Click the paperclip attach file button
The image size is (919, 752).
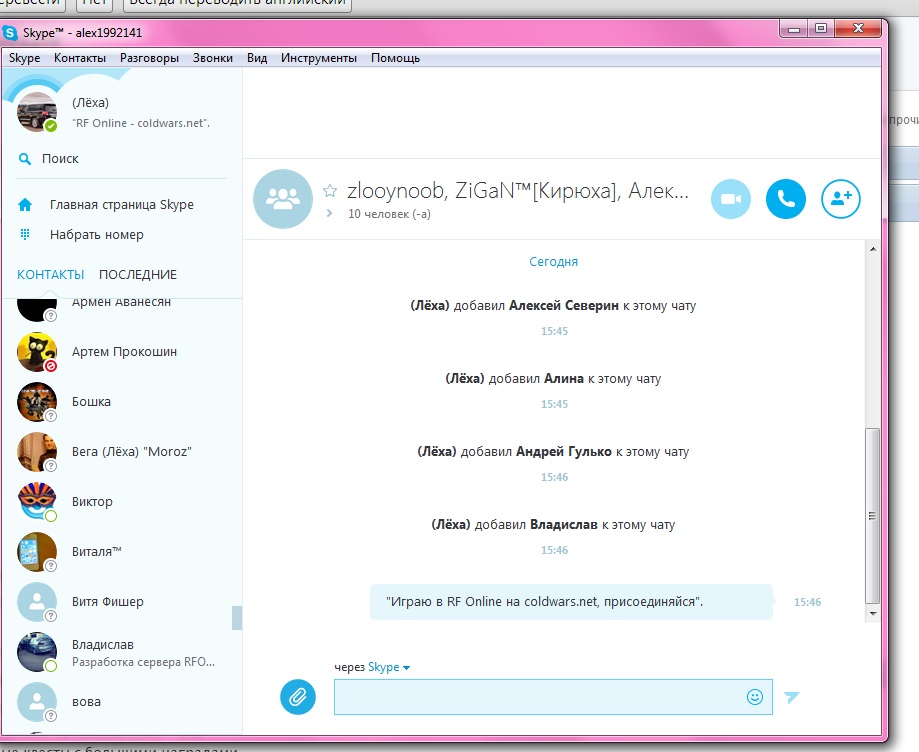[298, 697]
